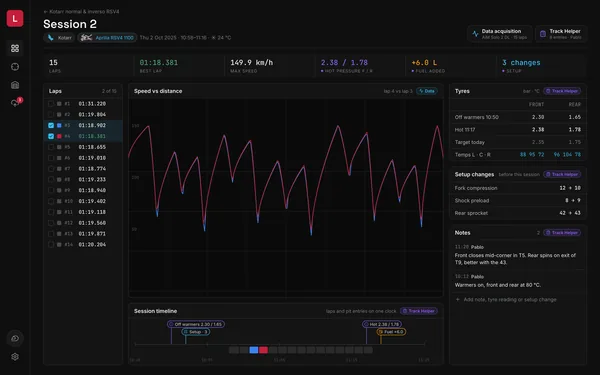Select lap time 01:19.118
The width and height of the screenshot is (600, 375).
coord(92,212)
